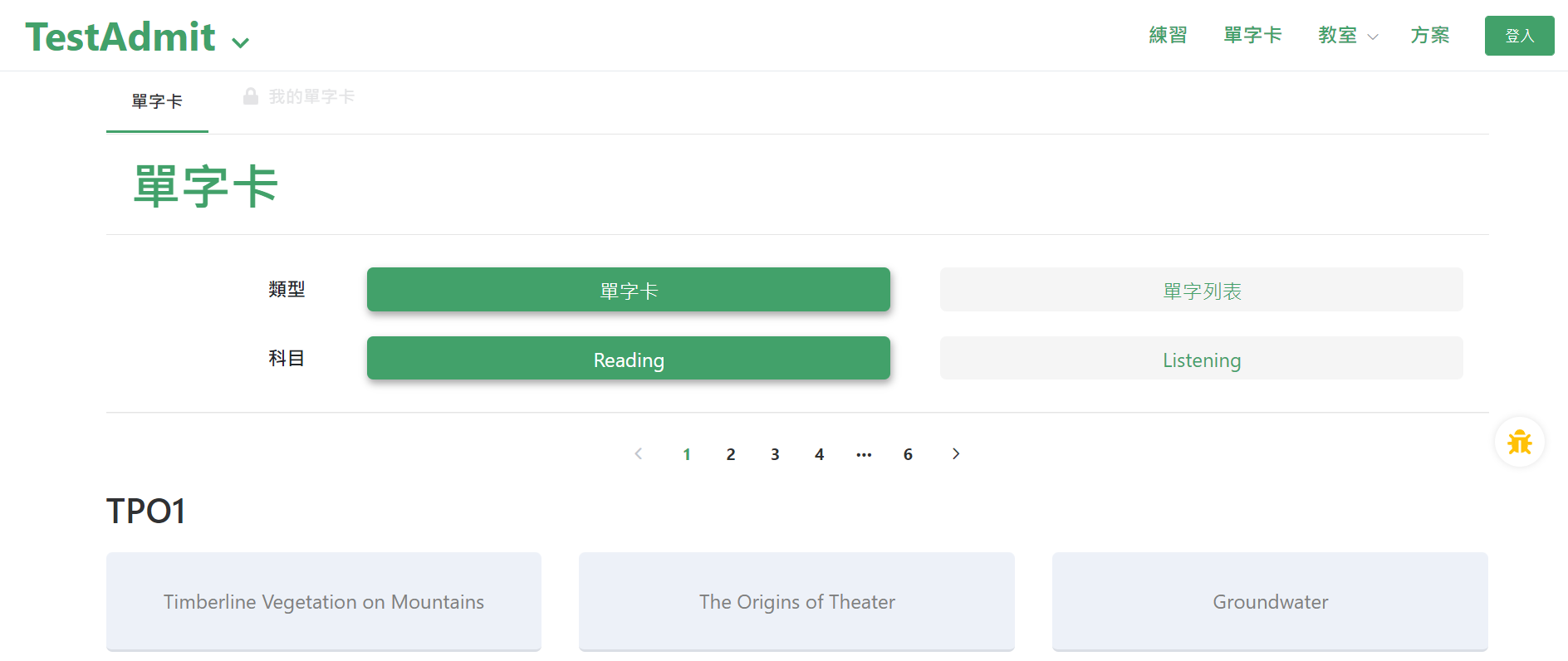Click the lock icon beside 我的單字卡
Screen dimensions: 1568x661
coord(250,96)
